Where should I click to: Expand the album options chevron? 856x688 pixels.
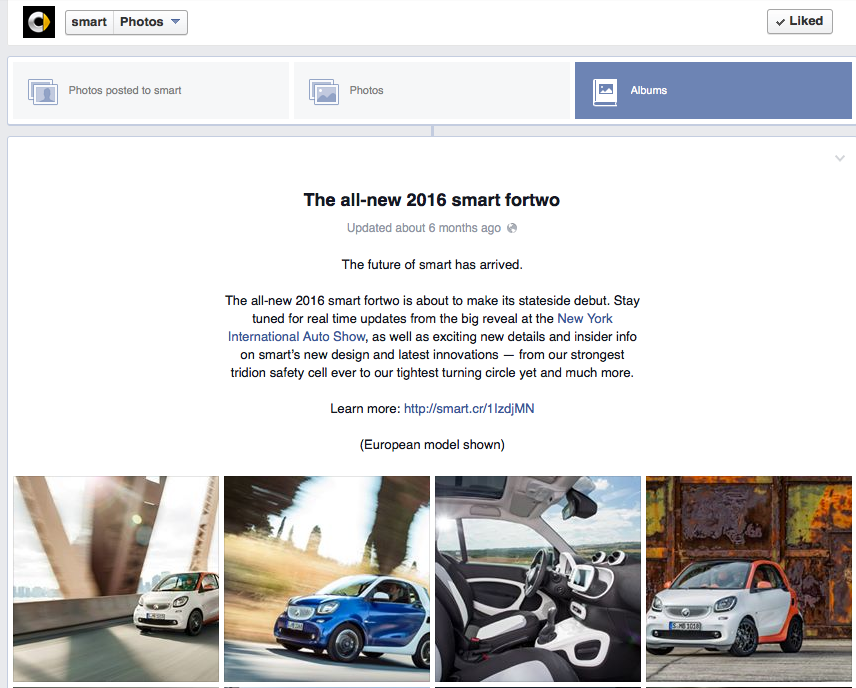(840, 158)
